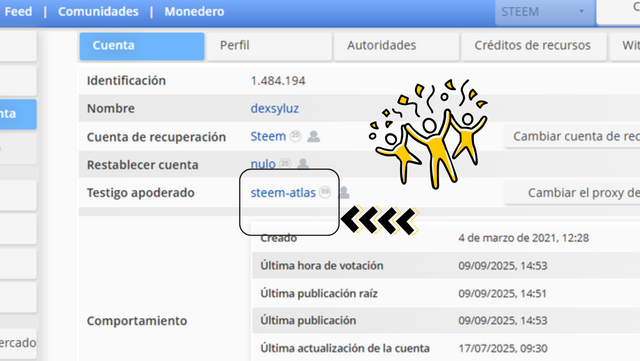Viewport: 640px width, 361px height.
Task: Open the Steem recovery account link
Action: 268,136
